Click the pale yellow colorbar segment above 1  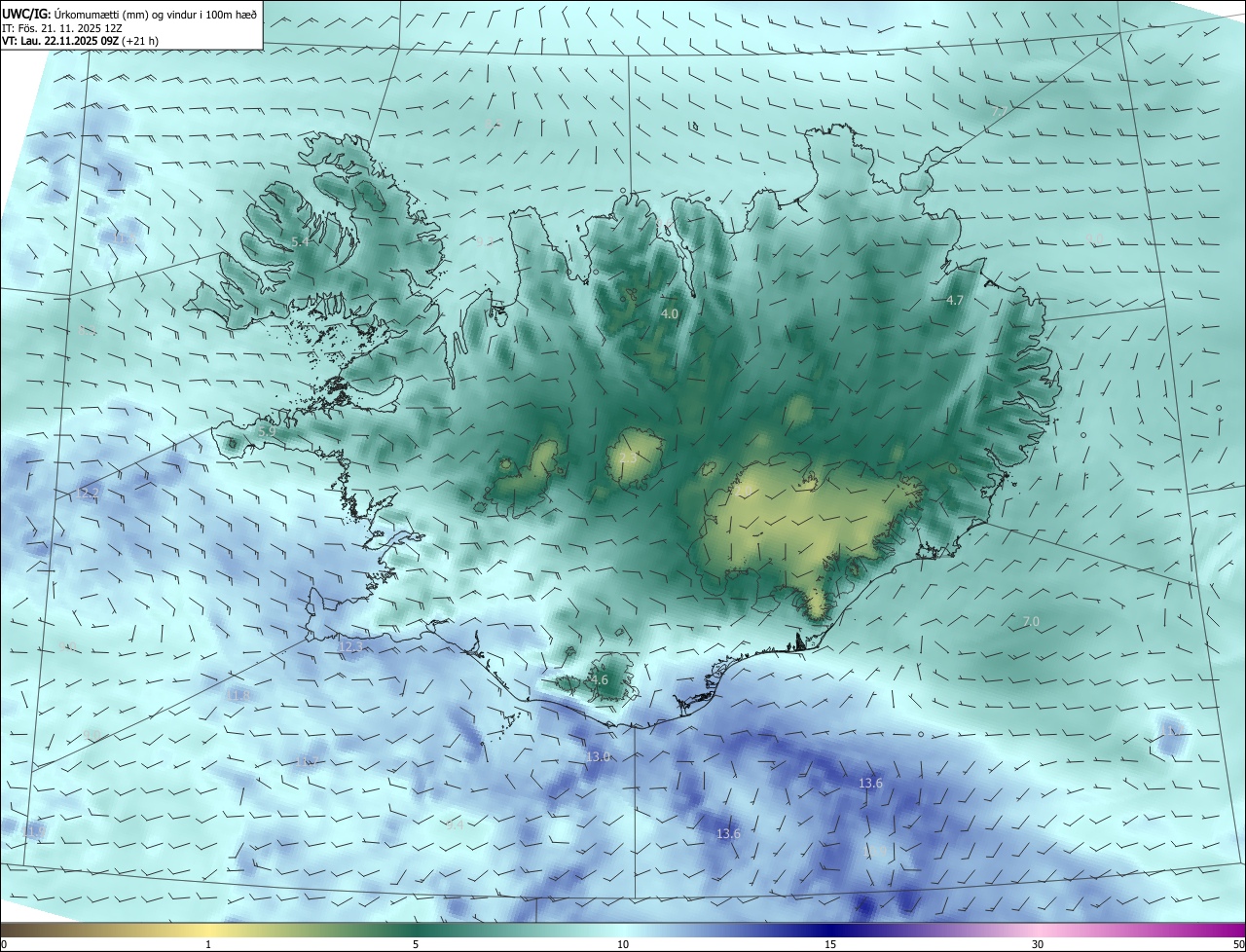208,930
